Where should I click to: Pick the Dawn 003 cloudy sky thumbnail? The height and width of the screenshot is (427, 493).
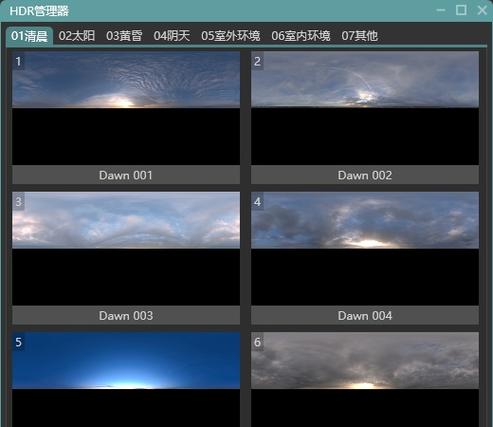click(x=126, y=248)
